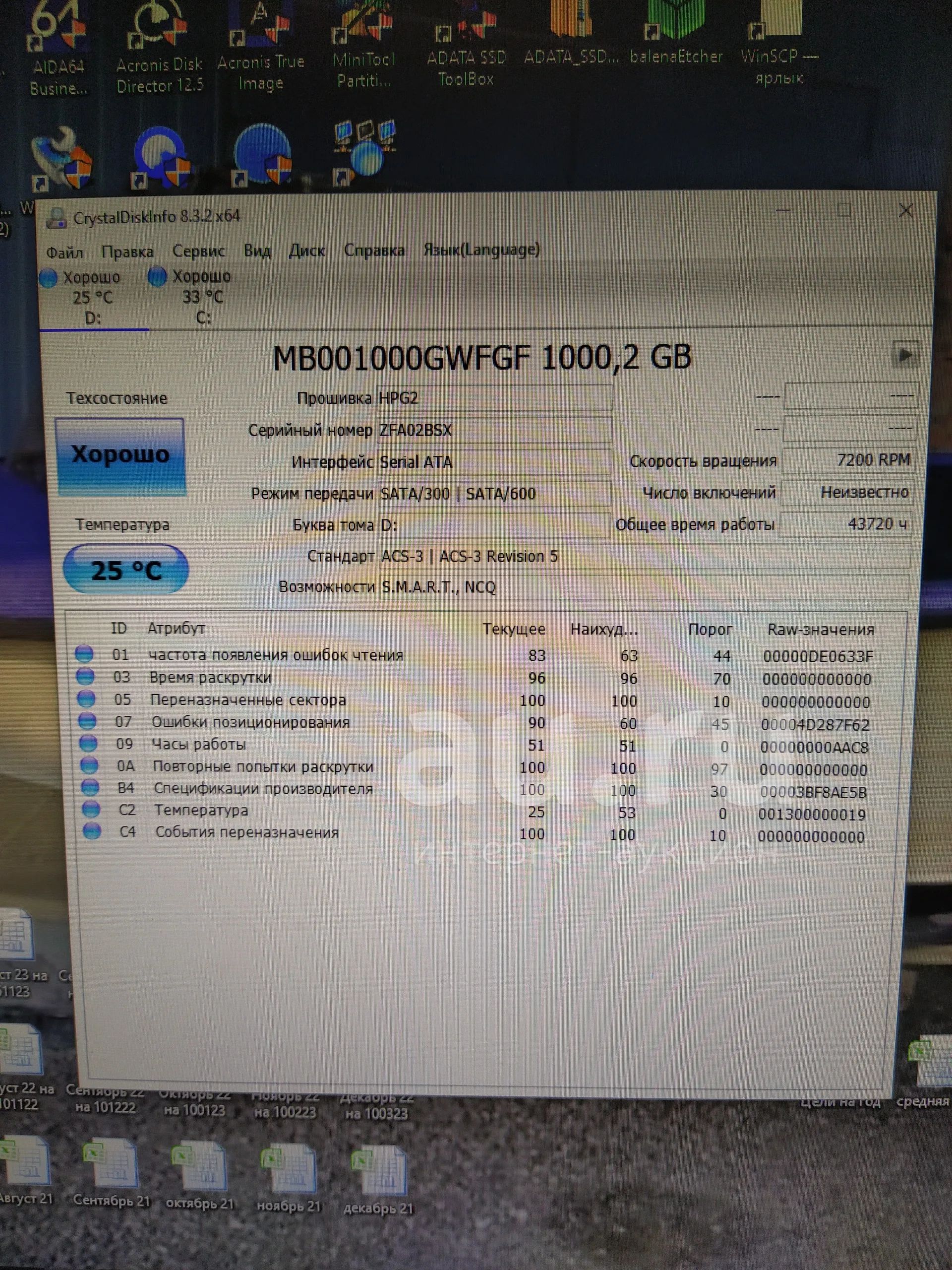
Task: Click total work time value 43720 ч
Action: click(x=846, y=523)
